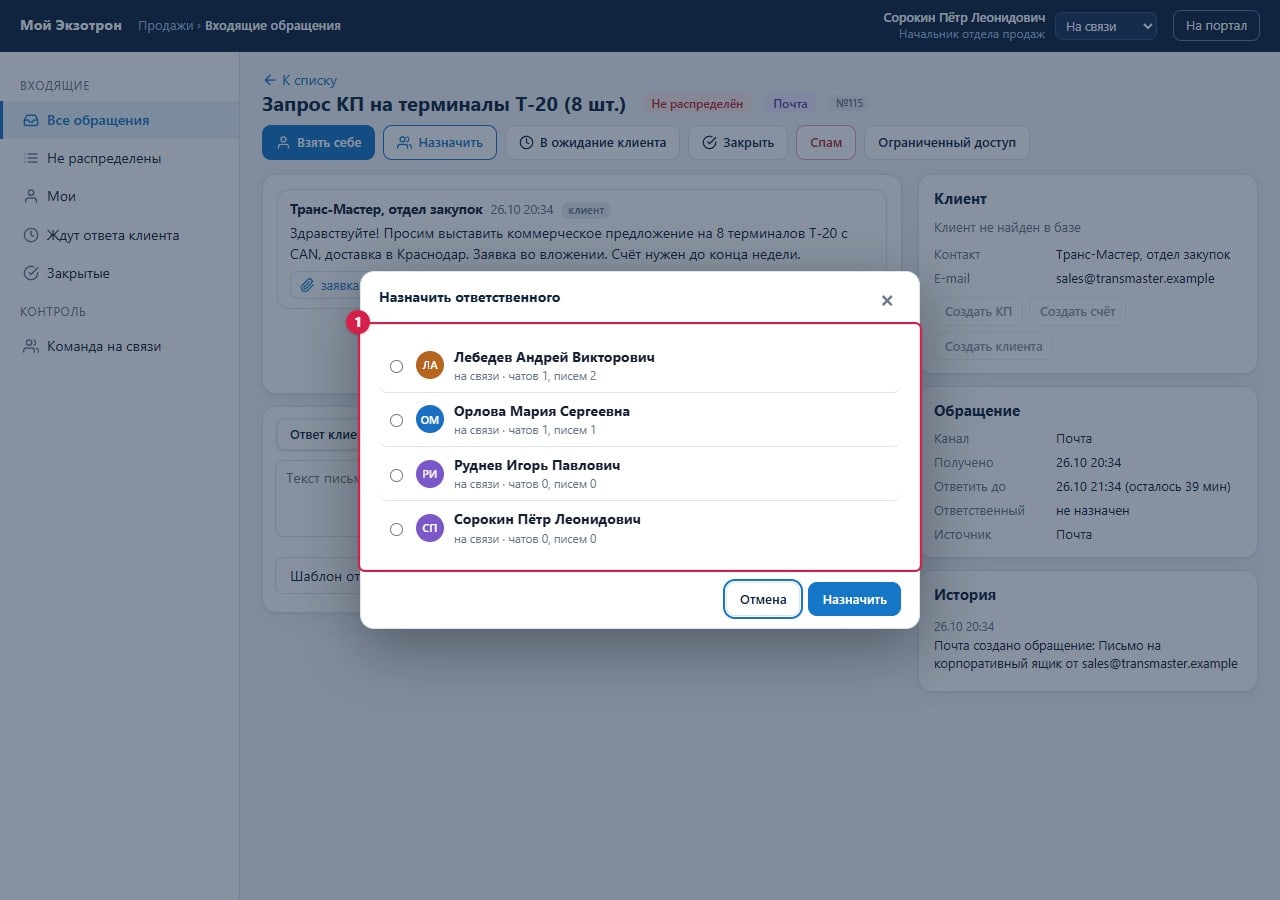
Task: Click the Отмена button
Action: pos(763,599)
